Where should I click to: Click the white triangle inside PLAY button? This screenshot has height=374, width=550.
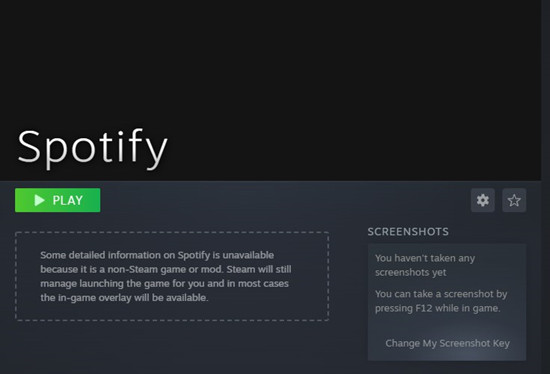pyautogui.click(x=40, y=200)
